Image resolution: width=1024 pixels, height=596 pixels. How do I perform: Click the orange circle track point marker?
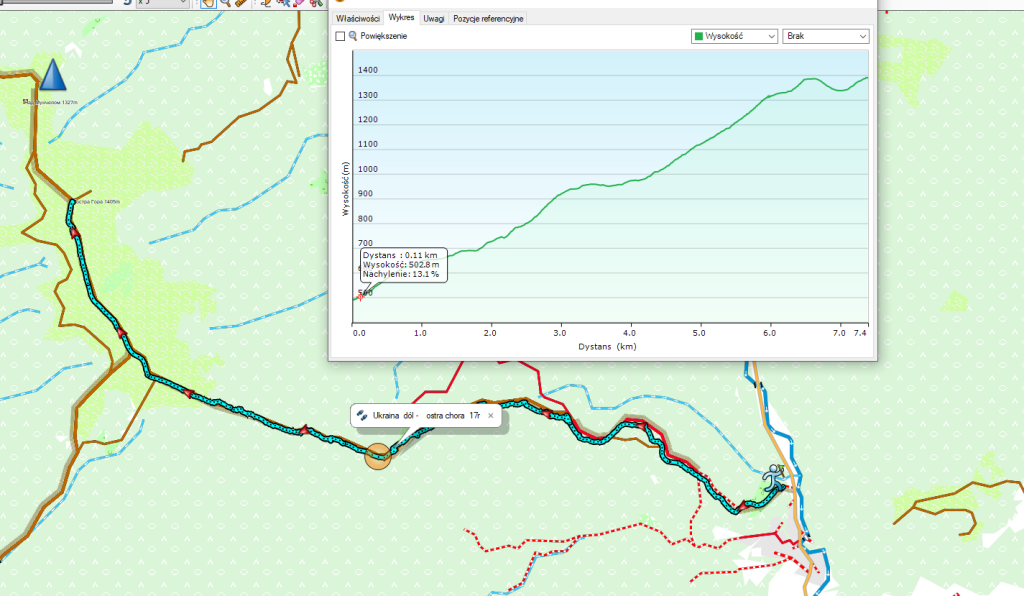379,456
